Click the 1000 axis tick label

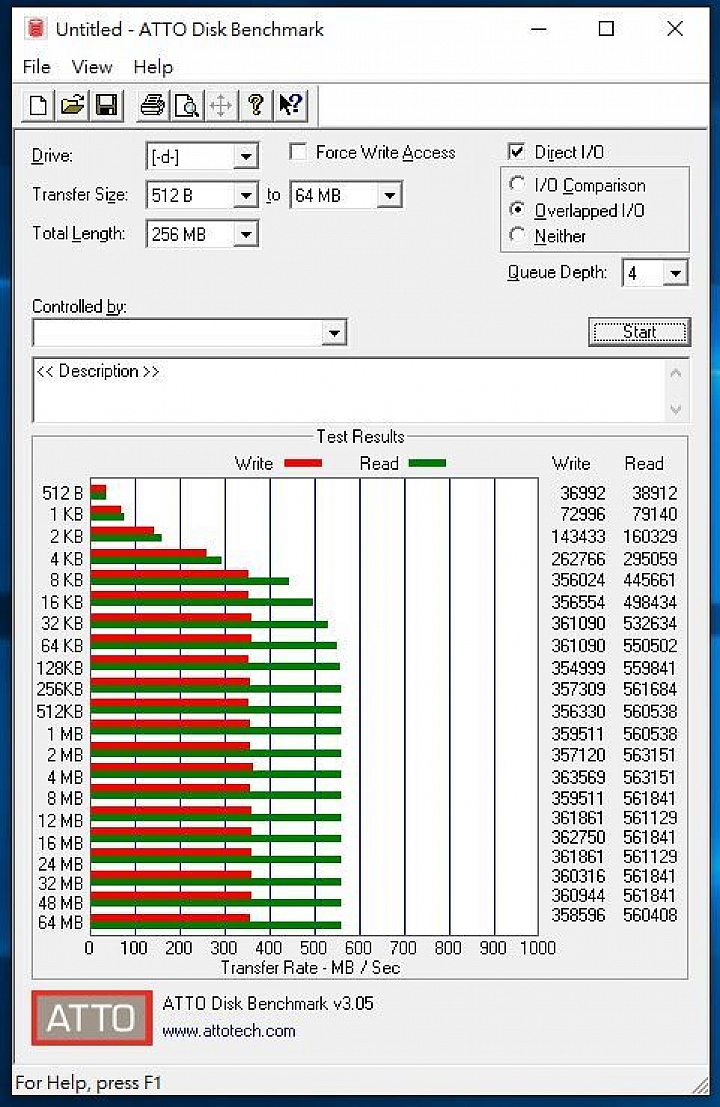tap(538, 947)
